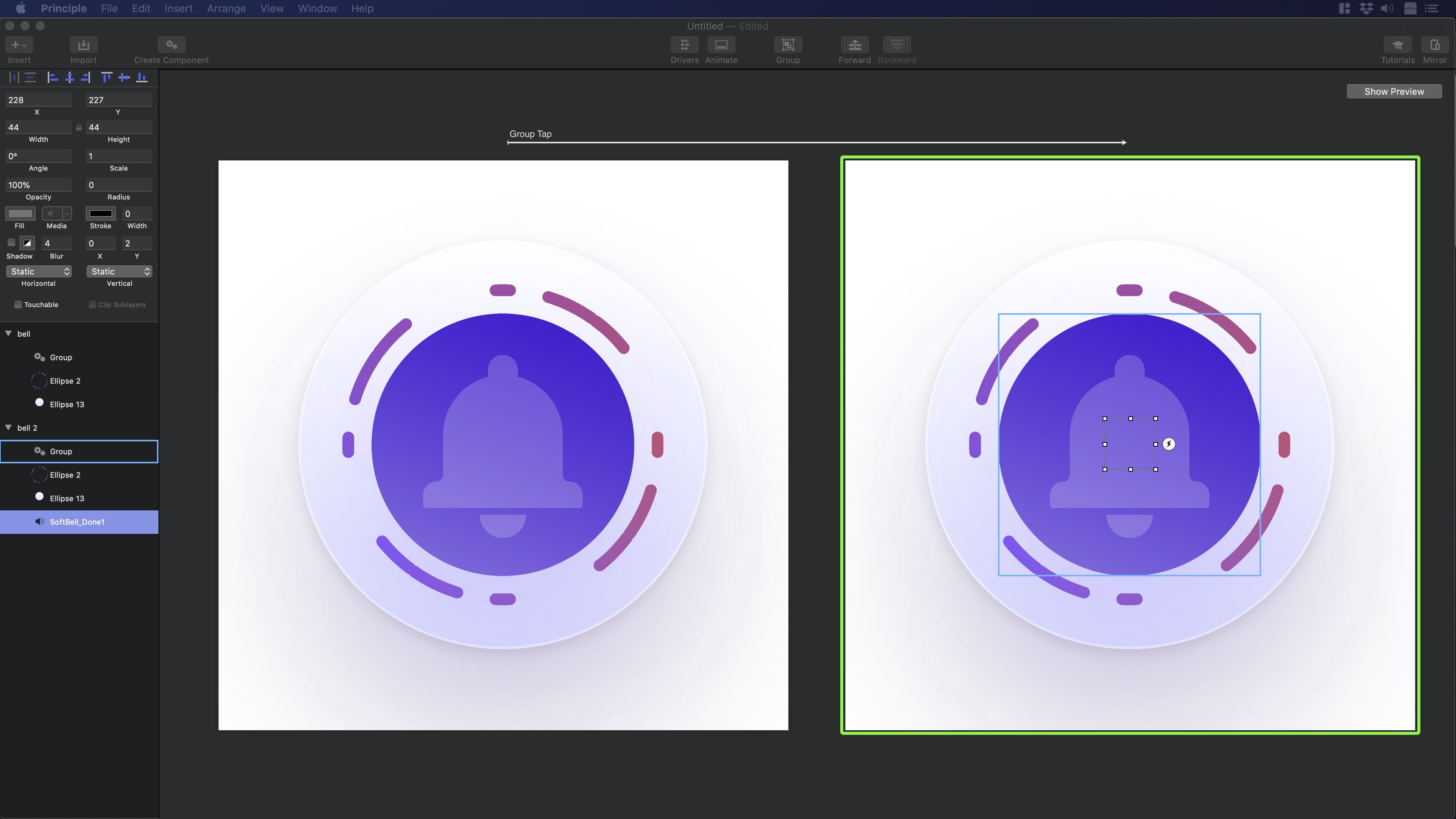Image resolution: width=1456 pixels, height=819 pixels.
Task: Open the Media dropdown arrow
Action: (67, 213)
